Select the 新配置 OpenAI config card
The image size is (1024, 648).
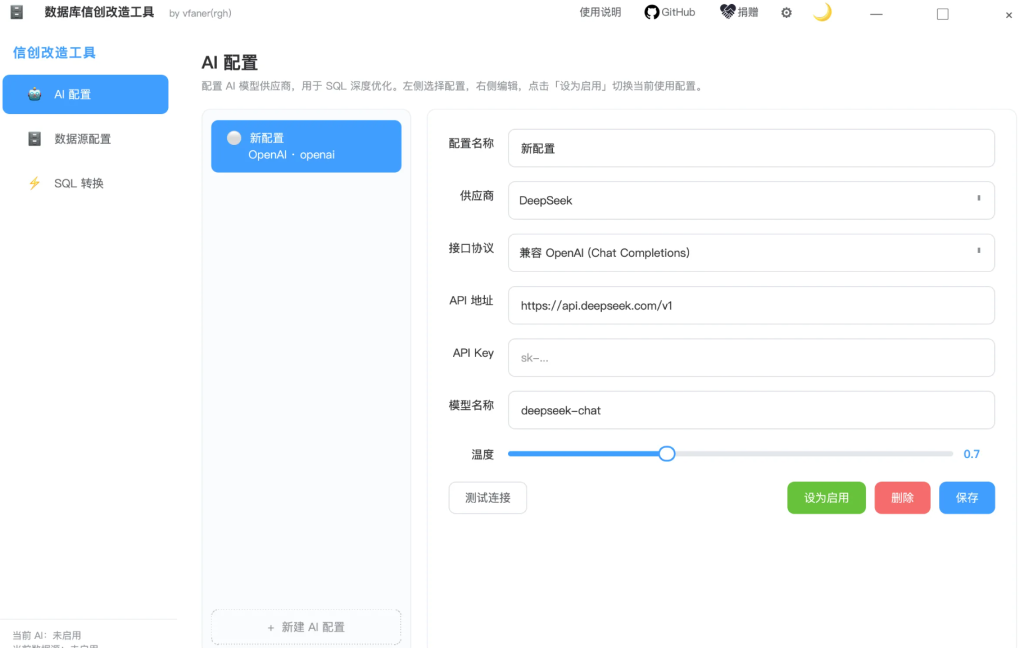point(306,146)
